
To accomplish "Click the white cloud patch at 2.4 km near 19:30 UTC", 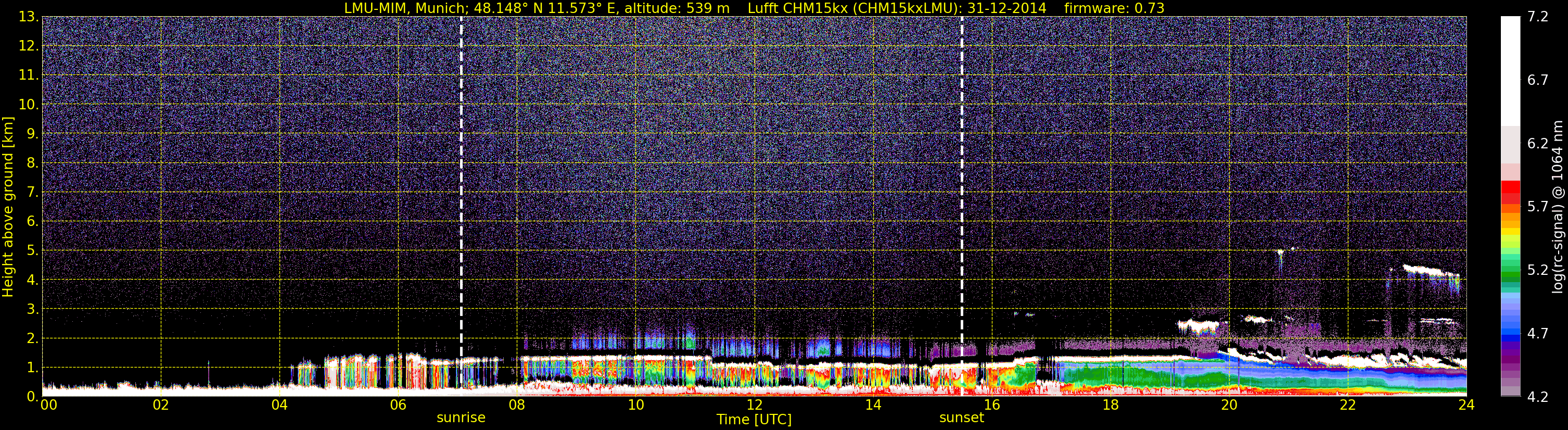I will (x=1199, y=326).
